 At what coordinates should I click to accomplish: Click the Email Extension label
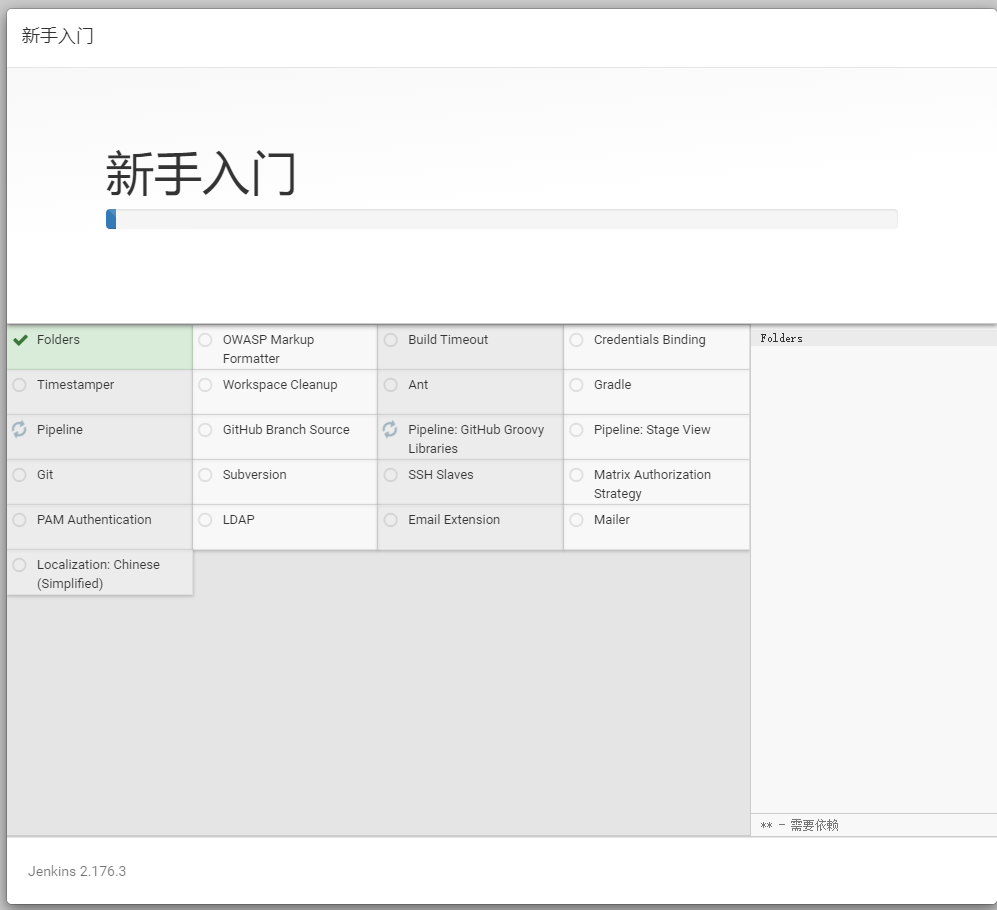[x=454, y=520]
